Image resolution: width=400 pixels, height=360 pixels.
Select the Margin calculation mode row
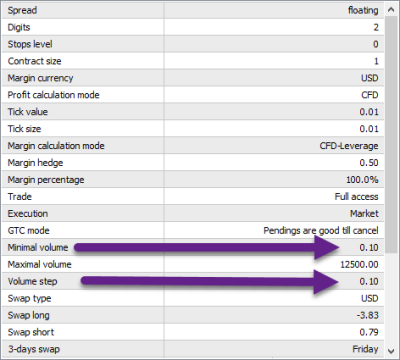[193, 146]
